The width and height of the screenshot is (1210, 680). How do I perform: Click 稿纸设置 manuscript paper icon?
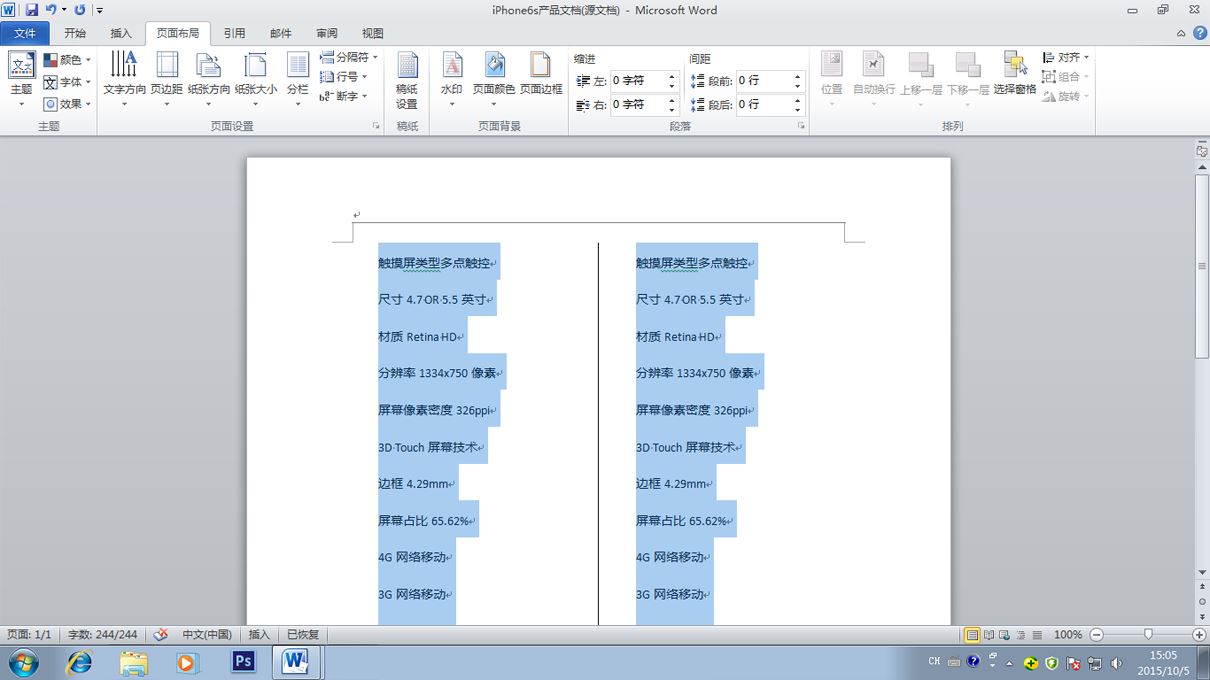point(407,80)
